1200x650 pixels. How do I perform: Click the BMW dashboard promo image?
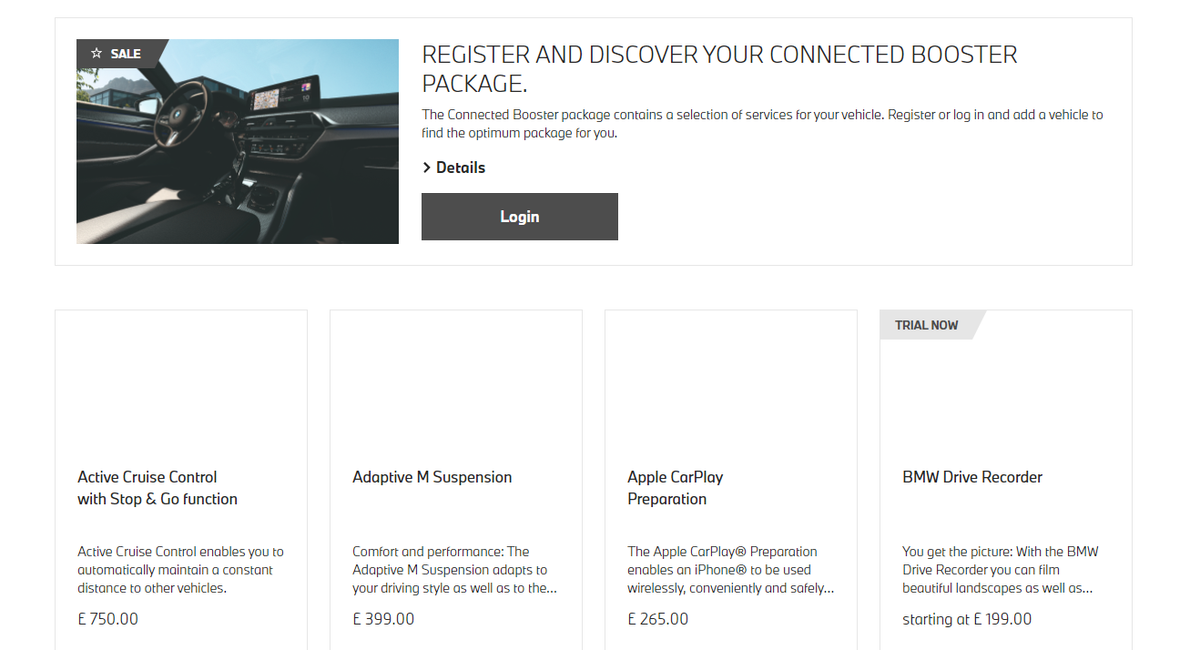tap(237, 141)
